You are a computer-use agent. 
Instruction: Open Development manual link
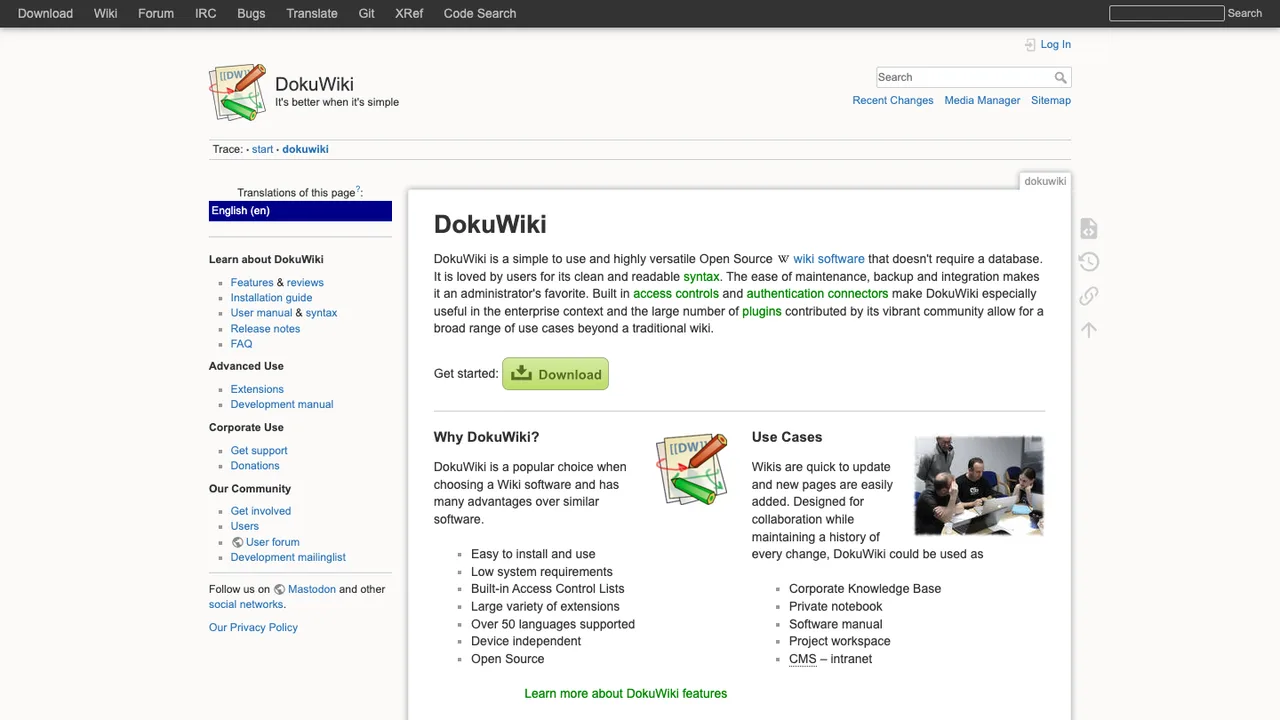click(282, 404)
